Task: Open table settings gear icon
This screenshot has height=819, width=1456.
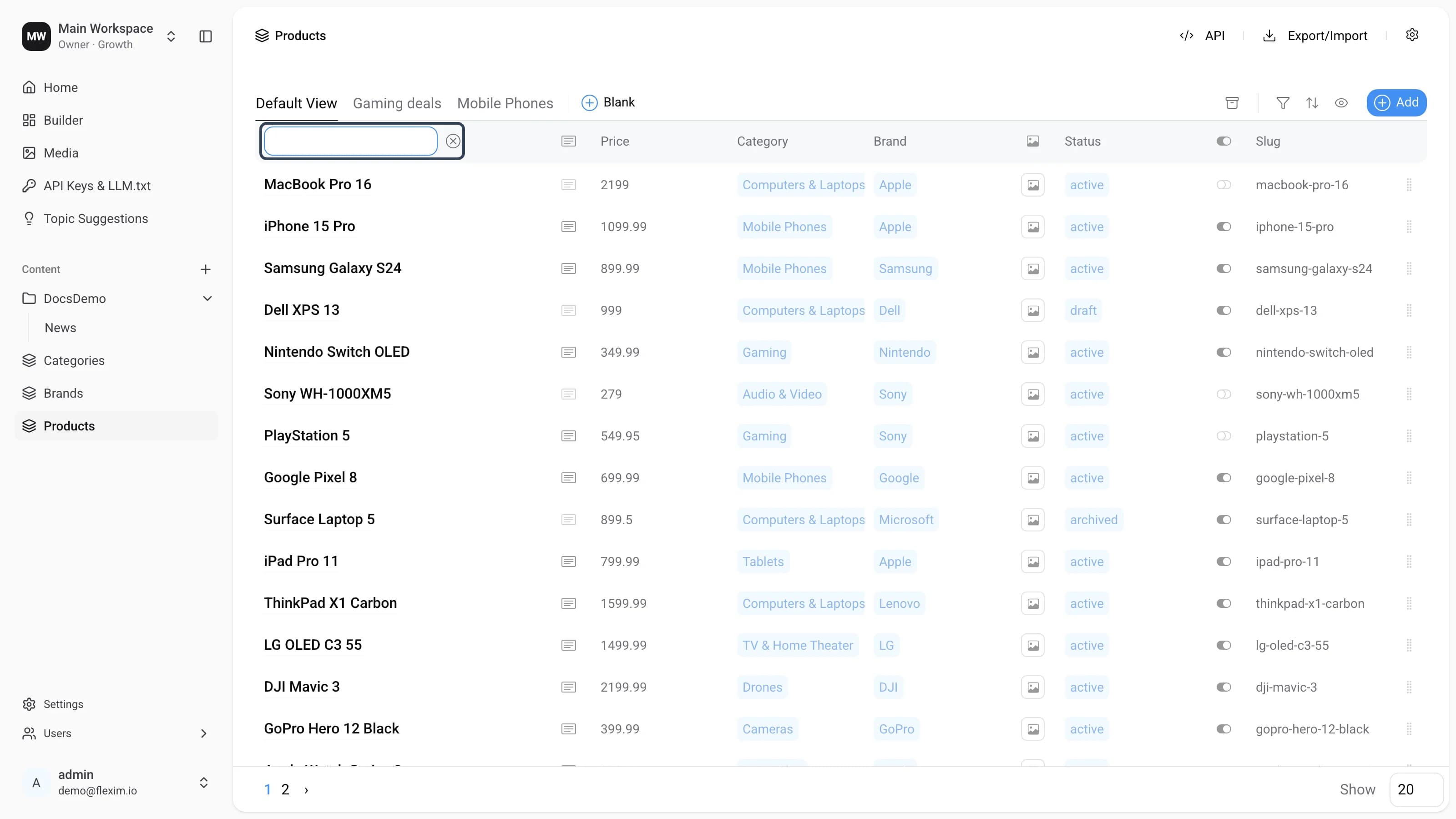Action: click(1412, 35)
